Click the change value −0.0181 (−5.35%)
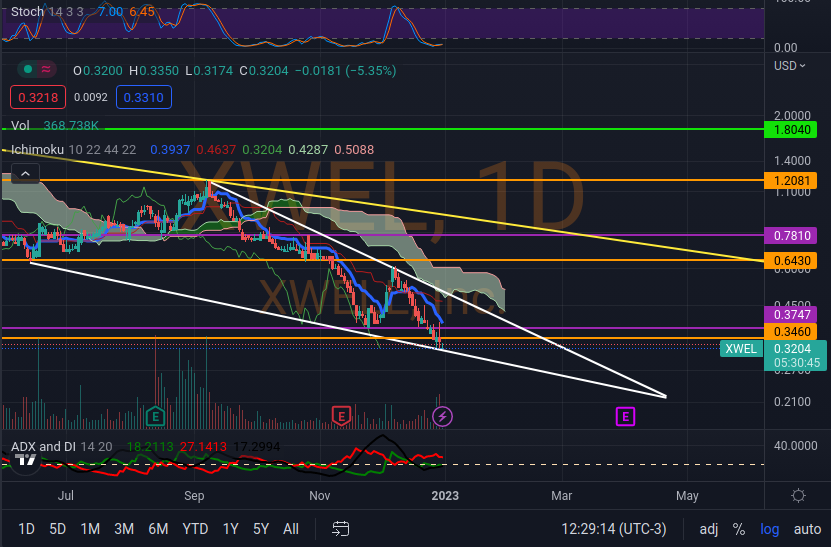The height and width of the screenshot is (547, 831). [x=346, y=70]
